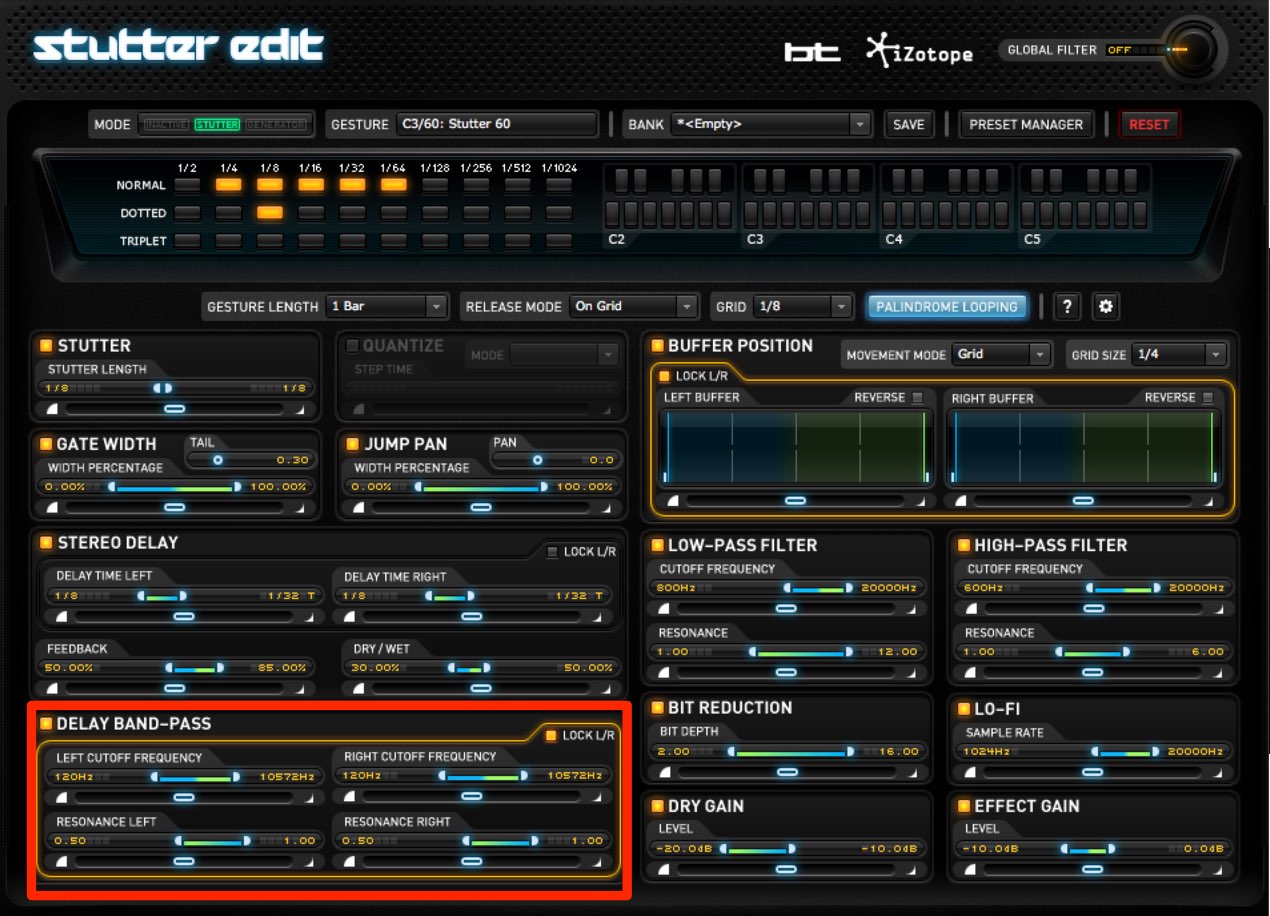Open the Bank dropdown
This screenshot has width=1270, height=916.
(770, 124)
